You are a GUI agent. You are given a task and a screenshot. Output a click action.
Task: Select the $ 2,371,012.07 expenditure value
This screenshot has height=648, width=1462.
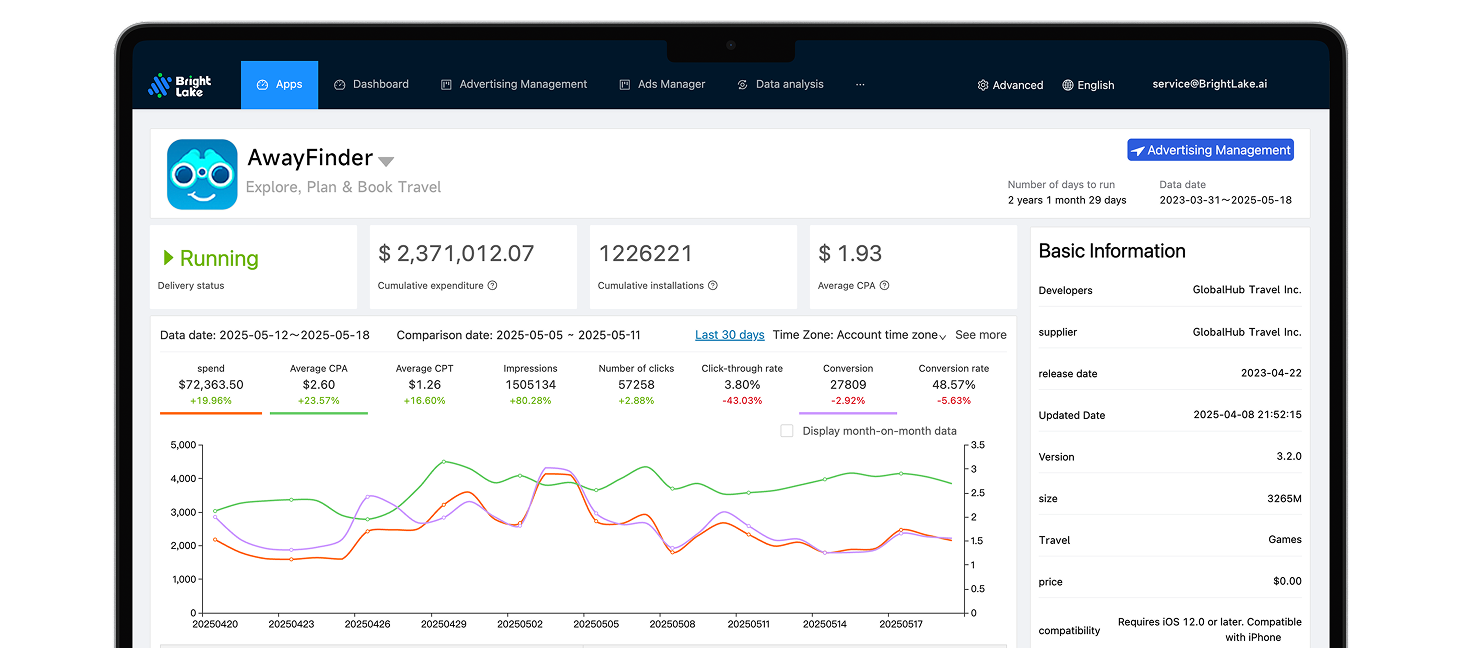point(456,254)
